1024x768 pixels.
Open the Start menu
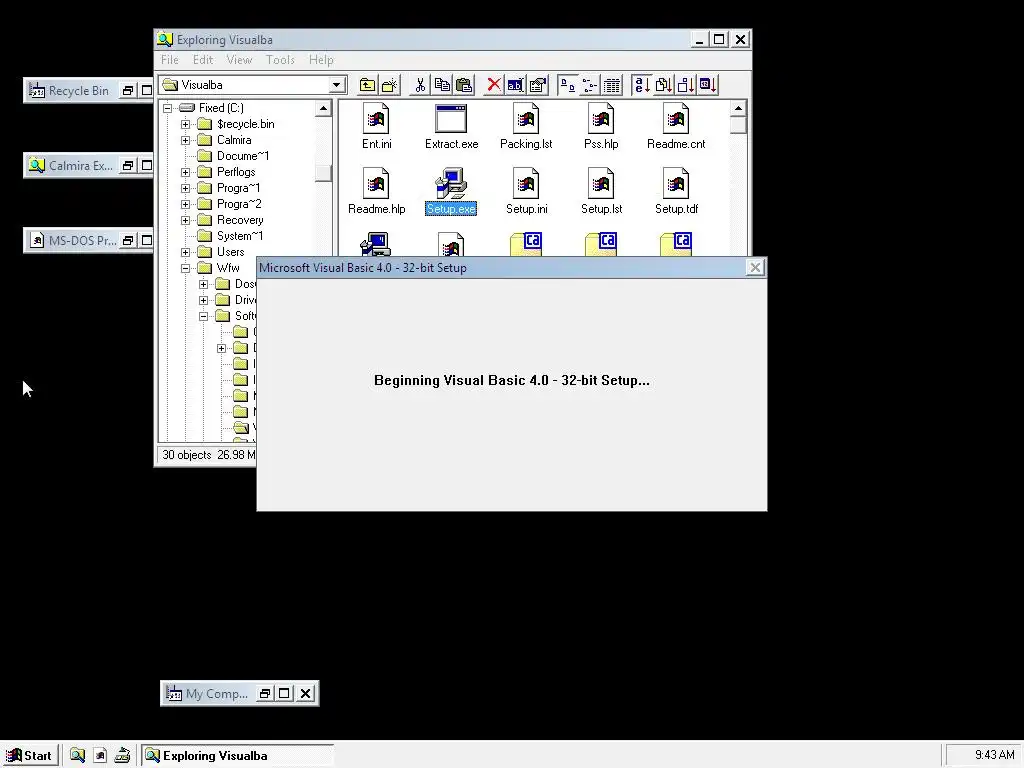(x=29, y=756)
